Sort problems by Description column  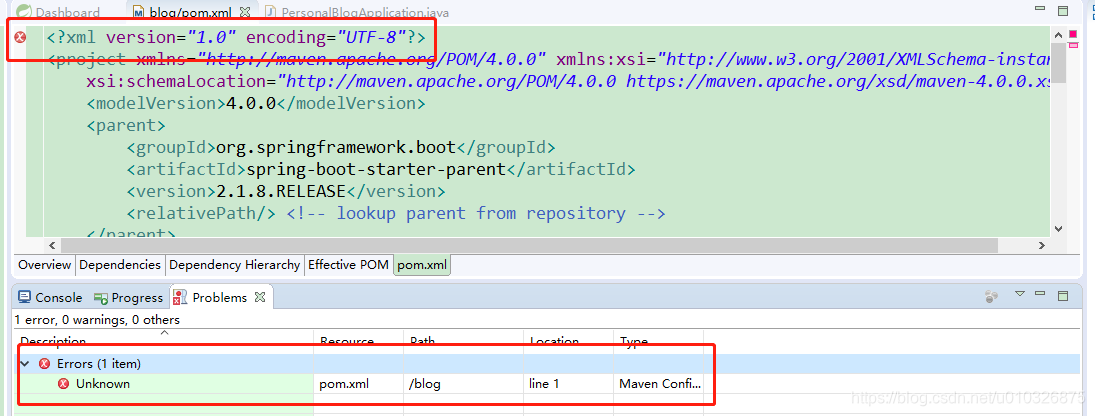click(x=164, y=341)
